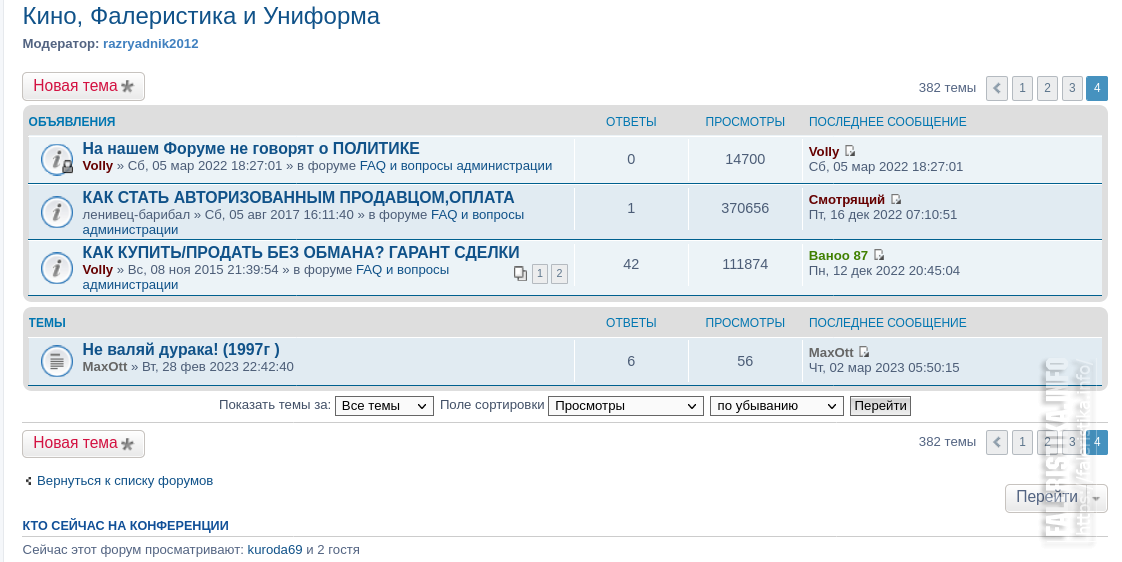Open topic Не валяй дурака! (1997г )
This screenshot has height=562, width=1122.
(x=181, y=349)
